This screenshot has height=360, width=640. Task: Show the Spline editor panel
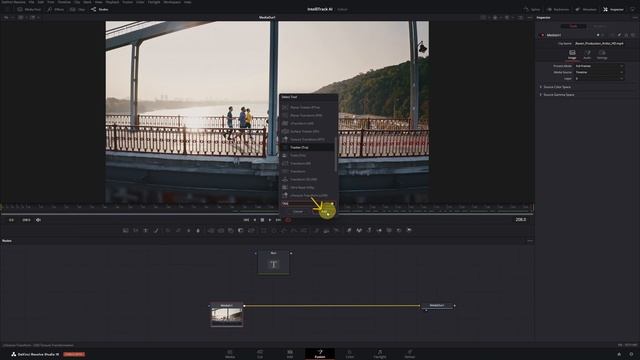(x=532, y=9)
